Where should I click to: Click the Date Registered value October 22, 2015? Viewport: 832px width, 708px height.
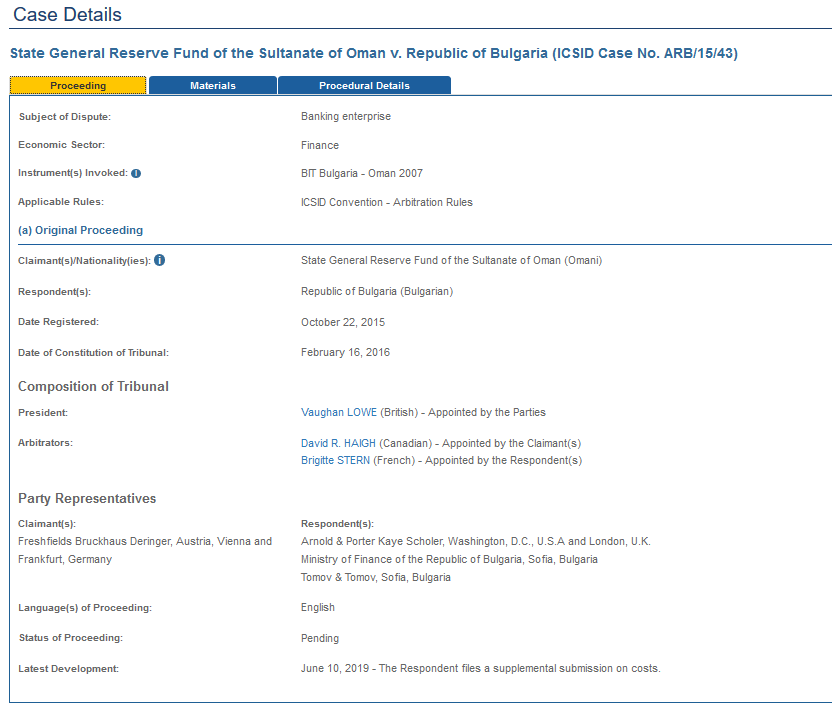(342, 323)
